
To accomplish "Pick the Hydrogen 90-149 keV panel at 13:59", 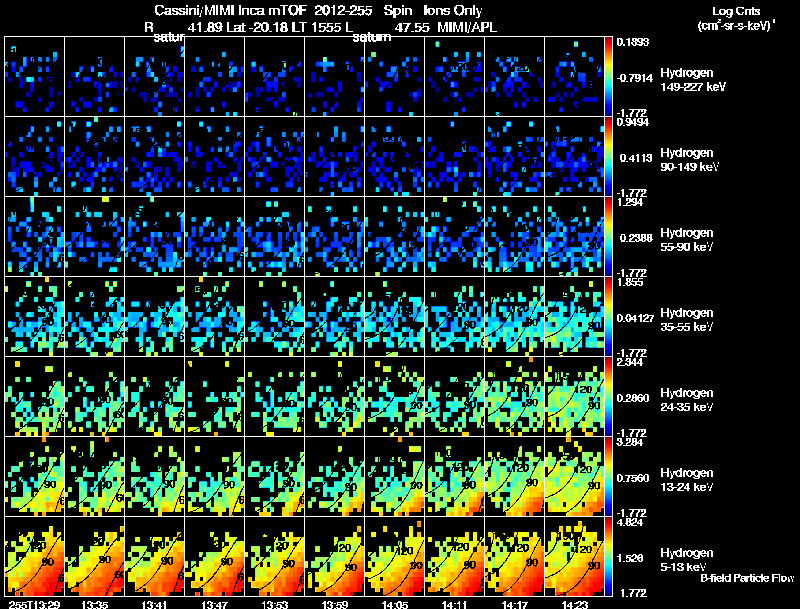I will (x=334, y=156).
